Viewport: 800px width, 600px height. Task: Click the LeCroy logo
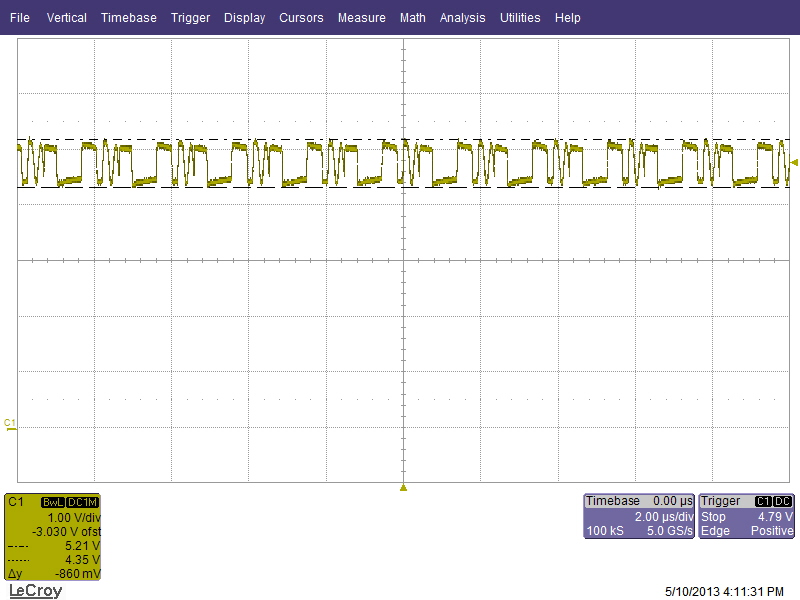36,591
